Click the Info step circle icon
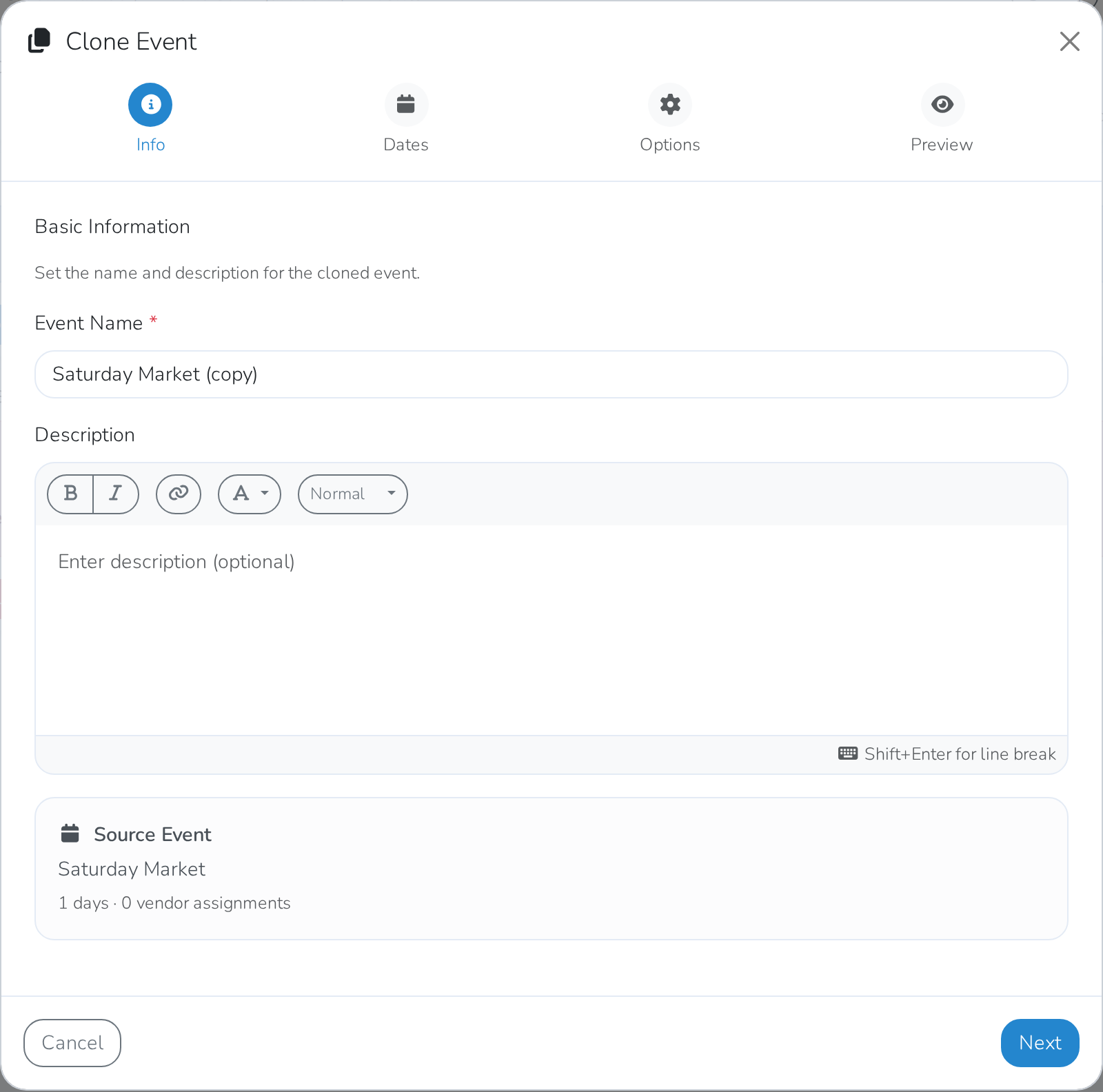The height and width of the screenshot is (1092, 1103). pyautogui.click(x=150, y=105)
